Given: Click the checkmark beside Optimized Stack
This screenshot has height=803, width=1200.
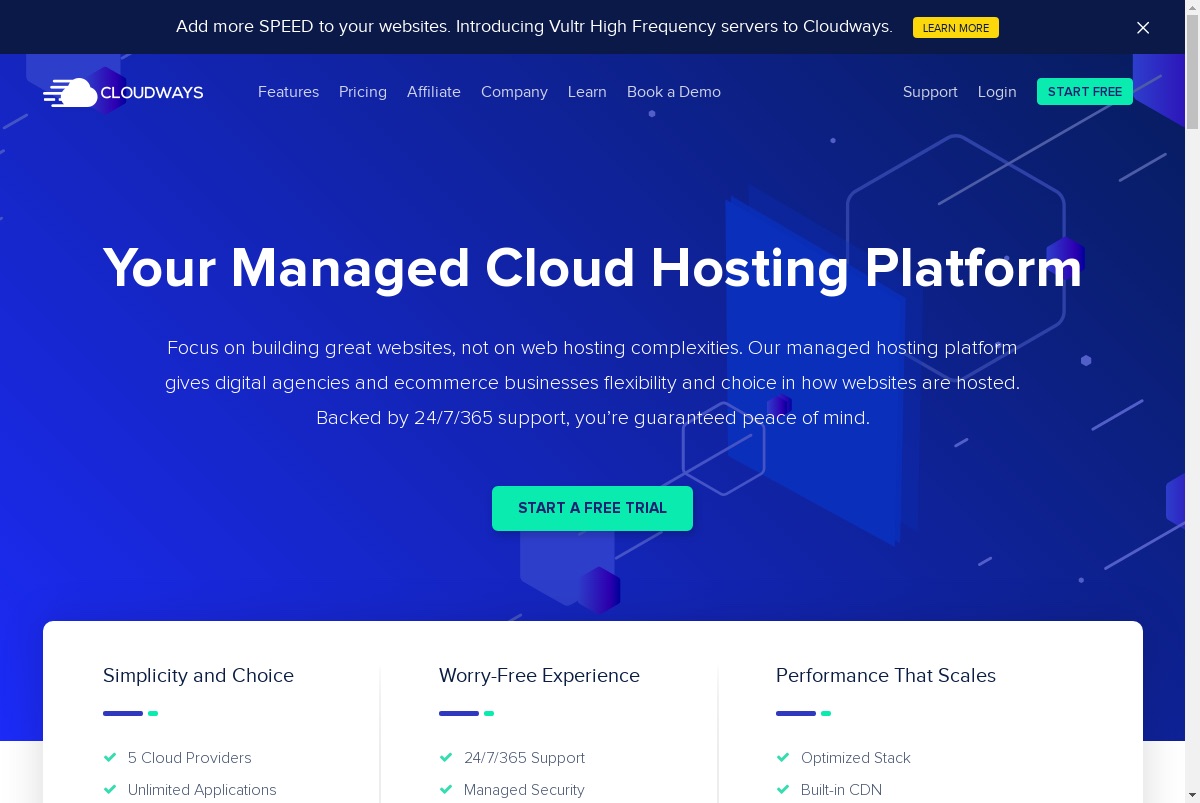Looking at the screenshot, I should (x=783, y=758).
